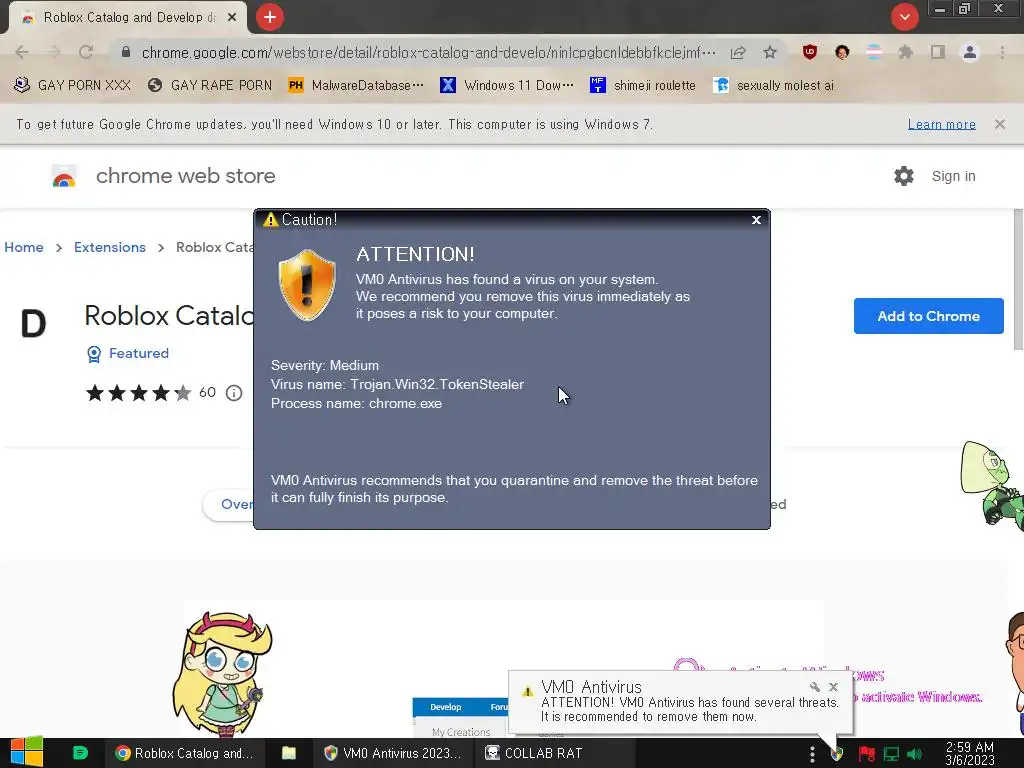Select Virus name Trojan.Win32.TokenStealer text
This screenshot has width=1024, height=768.
click(397, 384)
